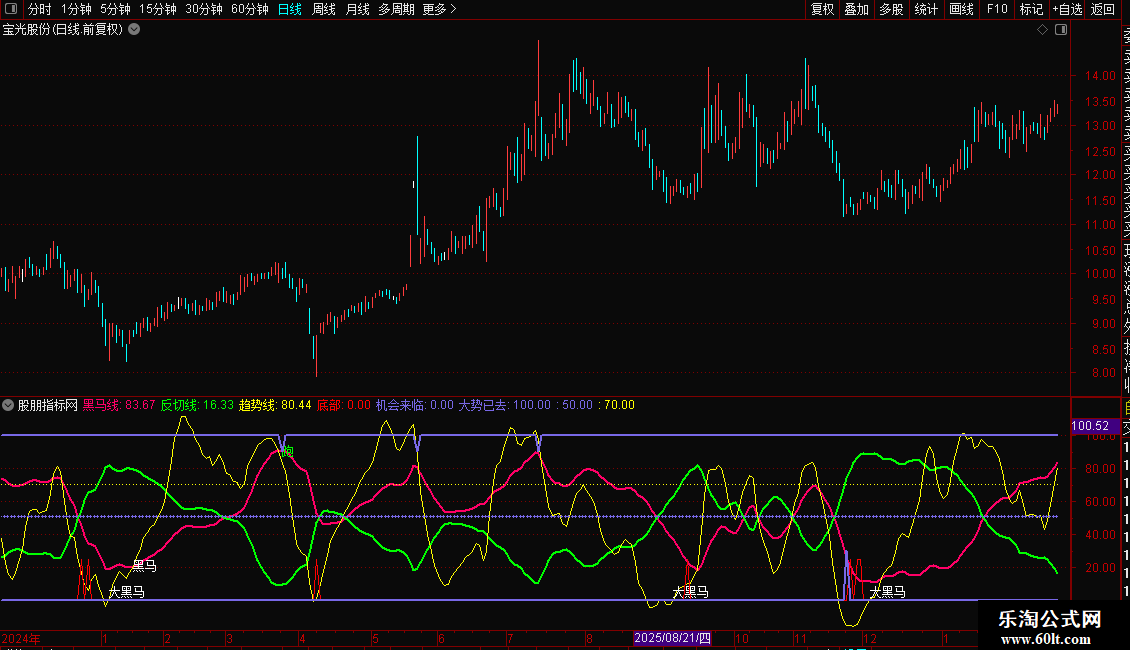Click the 标记 mark tool

click(1031, 10)
